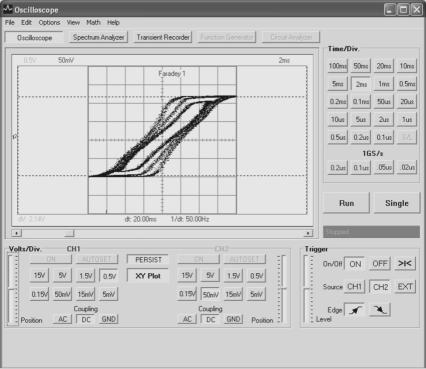426x369 pixels.
Task: Click CH1 Position vertical slider
Action: click(13, 290)
